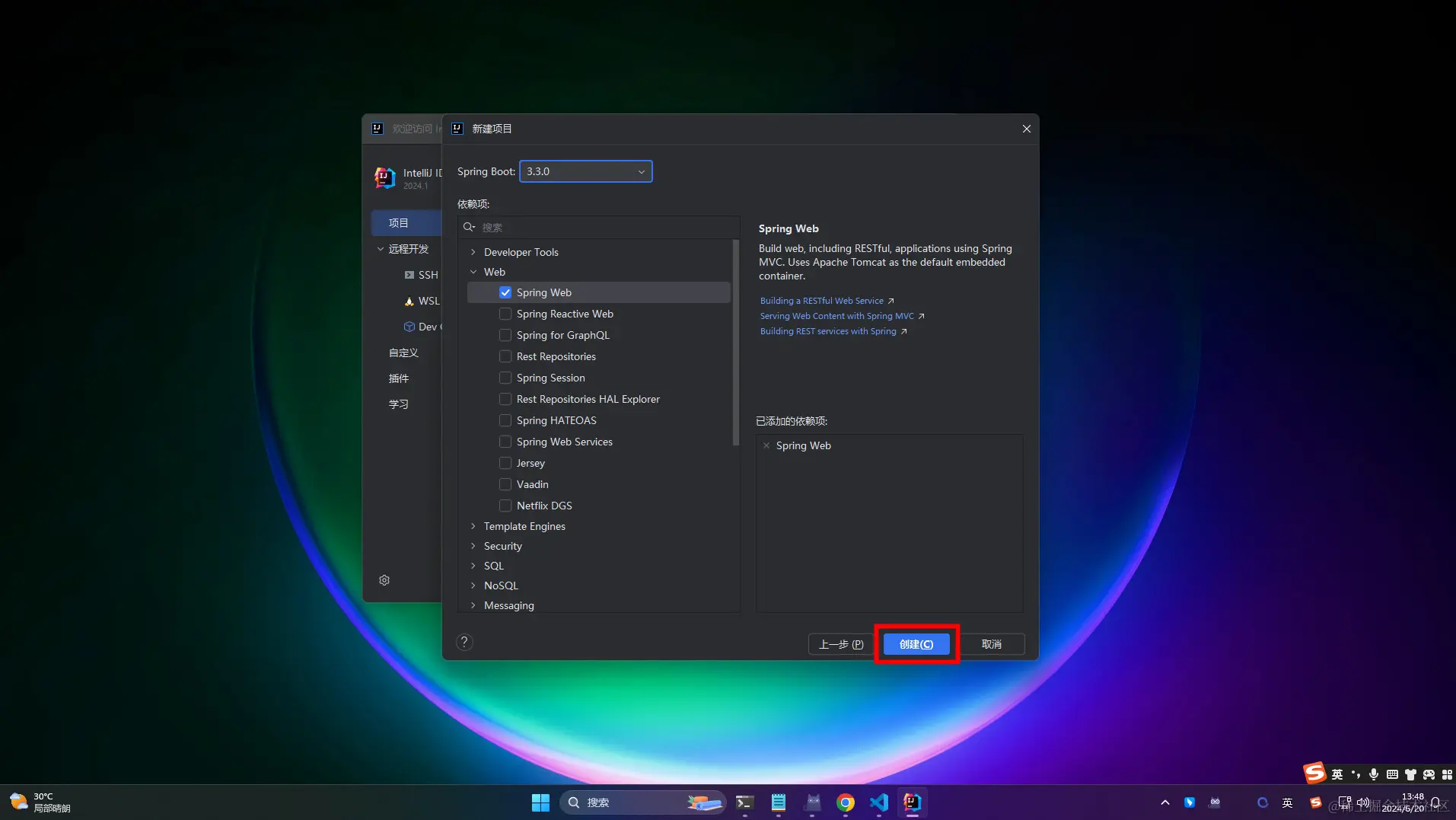1456x820 pixels.
Task: Open the help question mark icon
Action: pyautogui.click(x=464, y=642)
